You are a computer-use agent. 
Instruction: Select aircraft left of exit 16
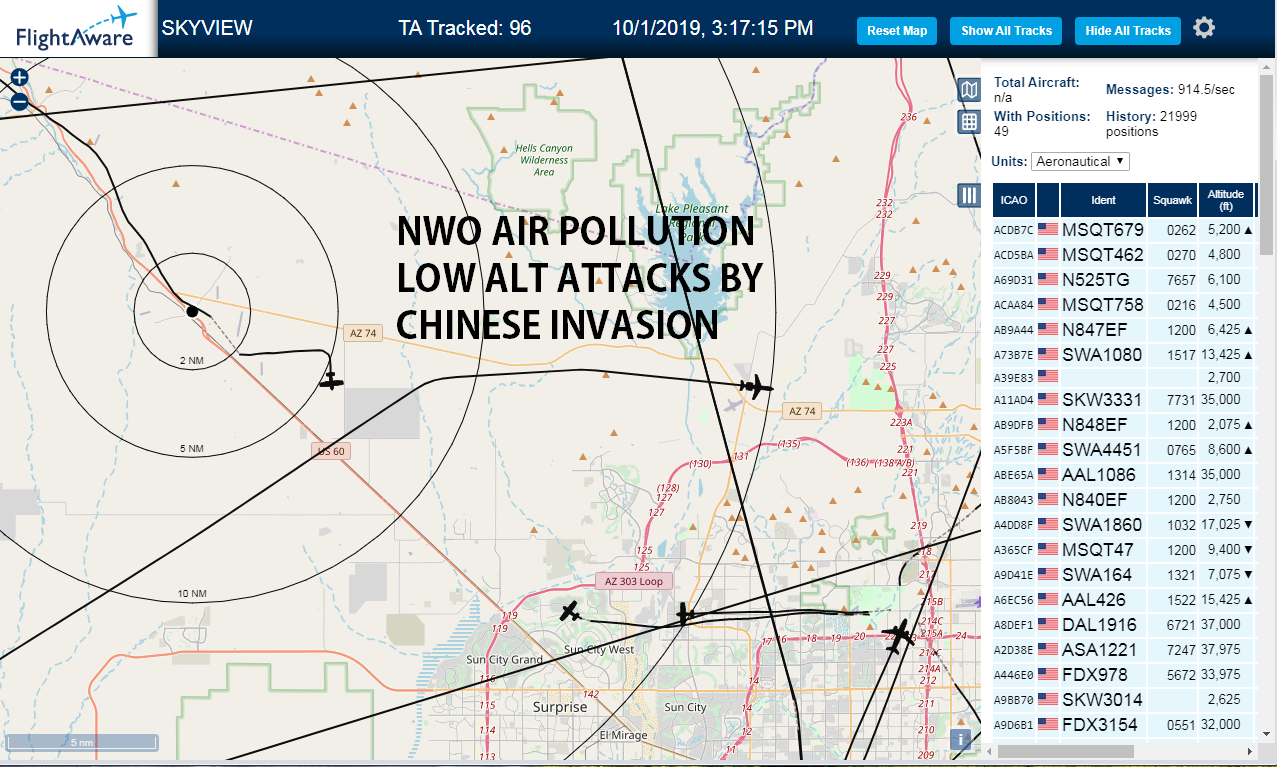[685, 614]
